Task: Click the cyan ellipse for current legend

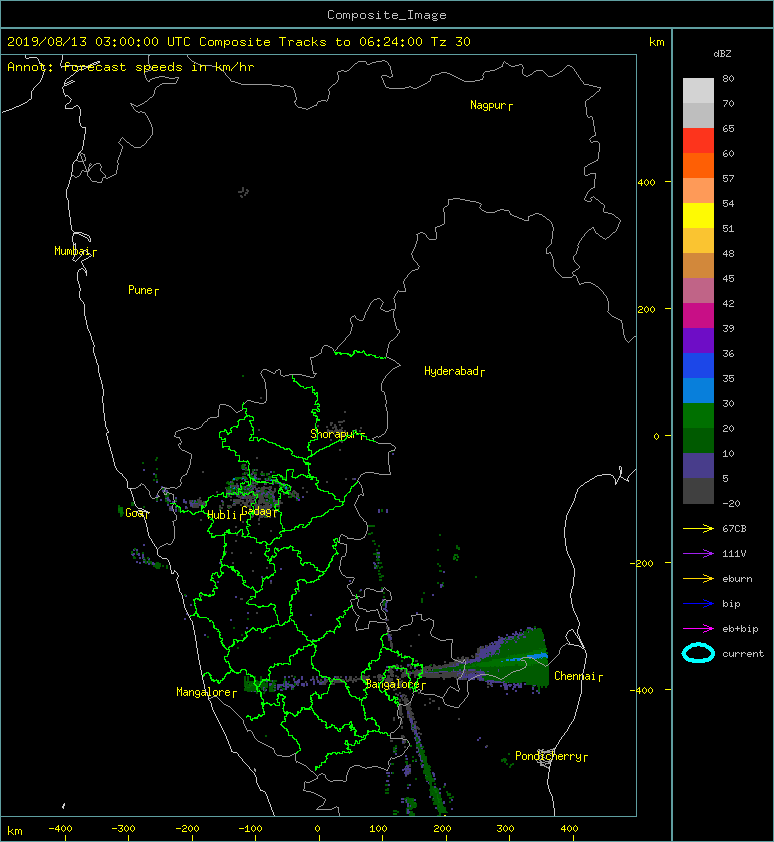Action: pyautogui.click(x=698, y=653)
